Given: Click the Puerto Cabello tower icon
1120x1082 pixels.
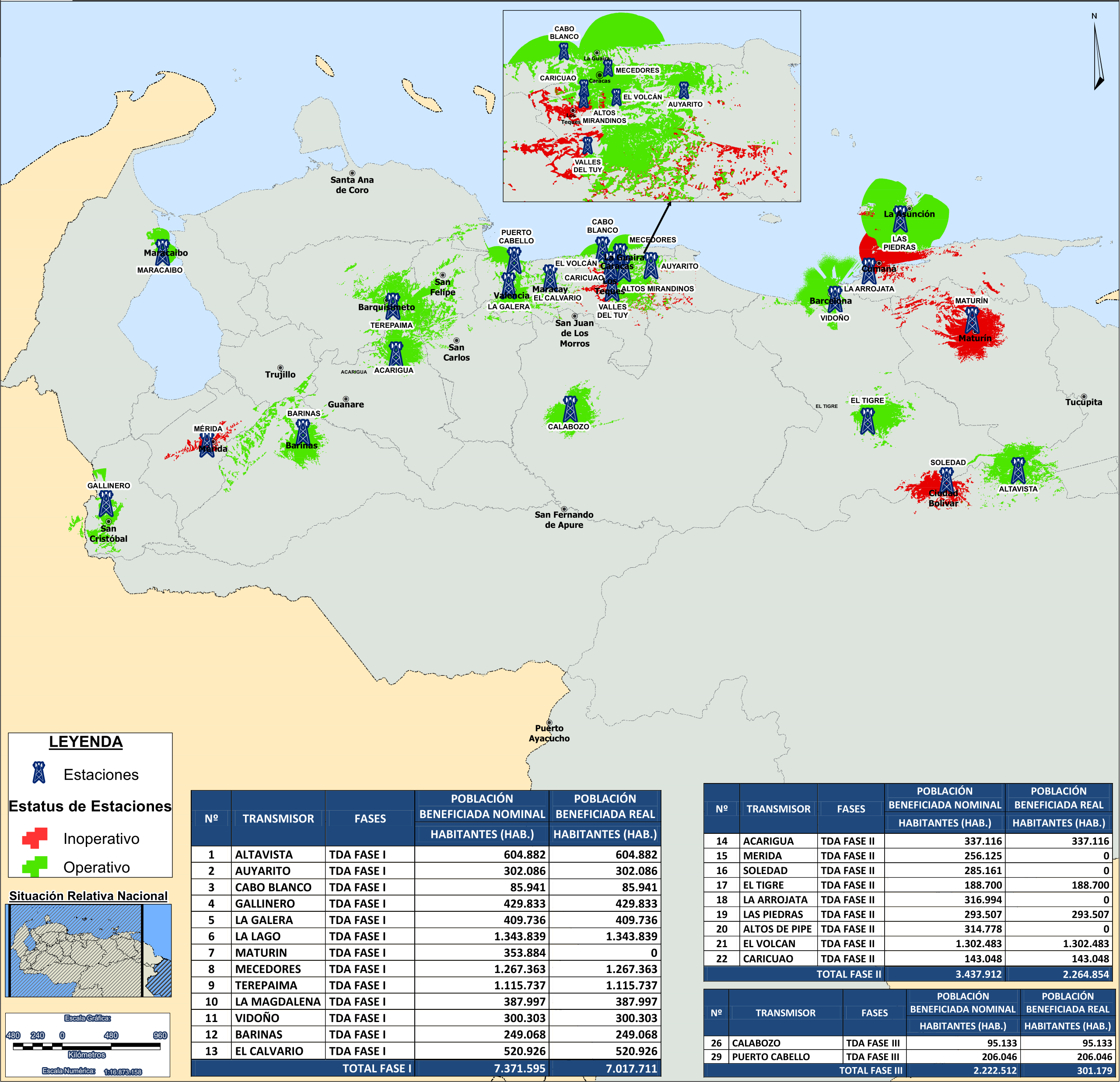Looking at the screenshot, I should [514, 260].
